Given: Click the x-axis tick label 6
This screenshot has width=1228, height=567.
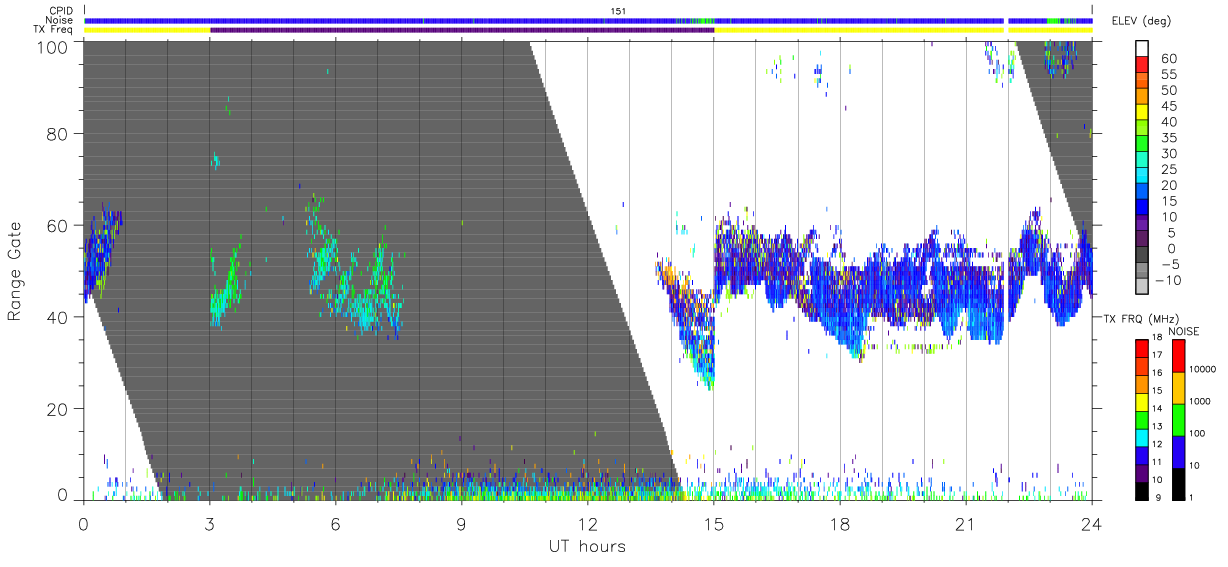Looking at the screenshot, I should 336,523.
